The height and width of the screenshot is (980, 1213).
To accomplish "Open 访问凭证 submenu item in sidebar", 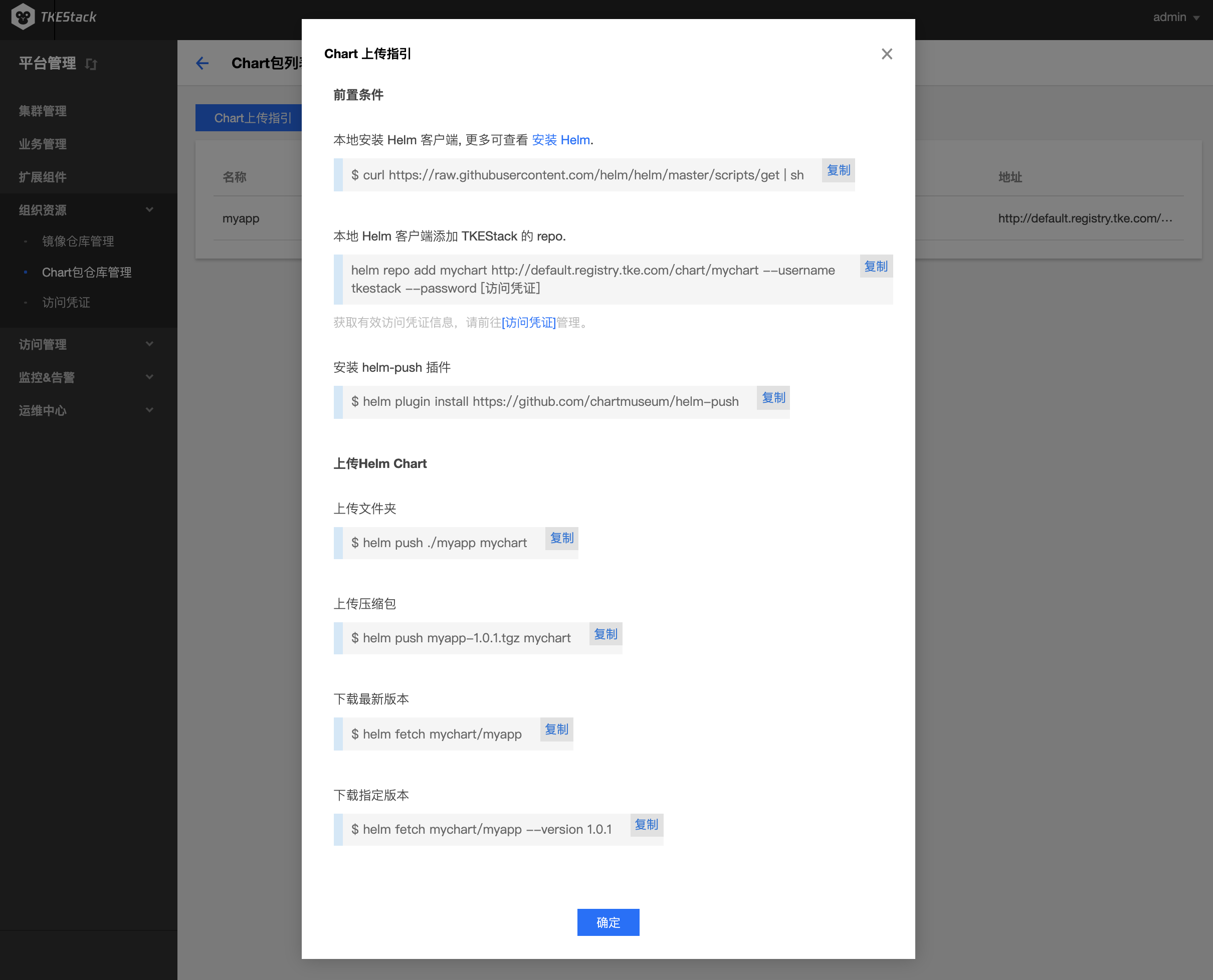I will pyautogui.click(x=66, y=303).
